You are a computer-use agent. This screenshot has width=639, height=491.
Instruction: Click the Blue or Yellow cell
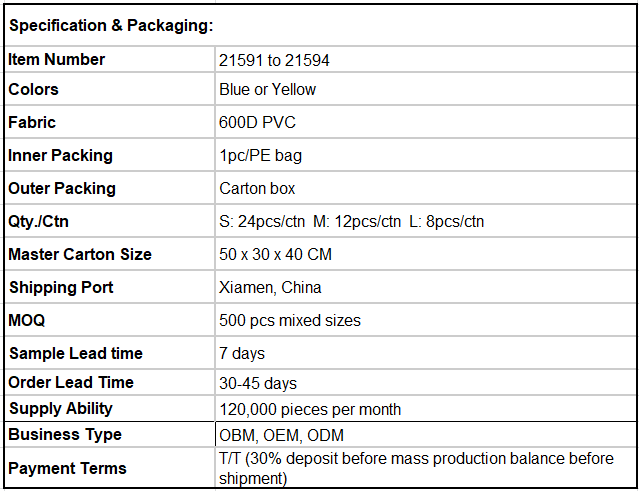[x=268, y=90]
